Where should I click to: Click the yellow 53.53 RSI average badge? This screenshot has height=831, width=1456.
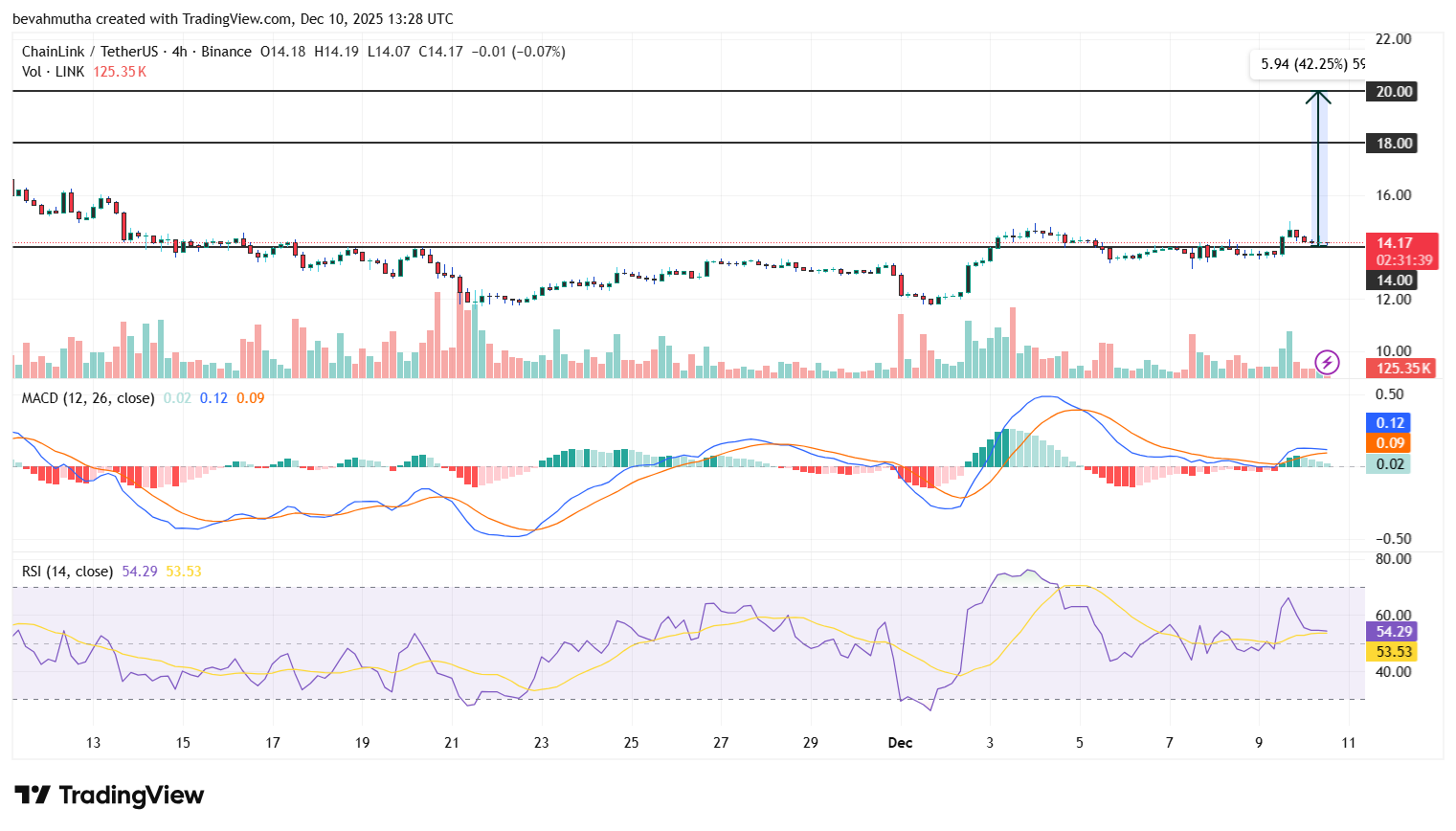(x=1391, y=651)
